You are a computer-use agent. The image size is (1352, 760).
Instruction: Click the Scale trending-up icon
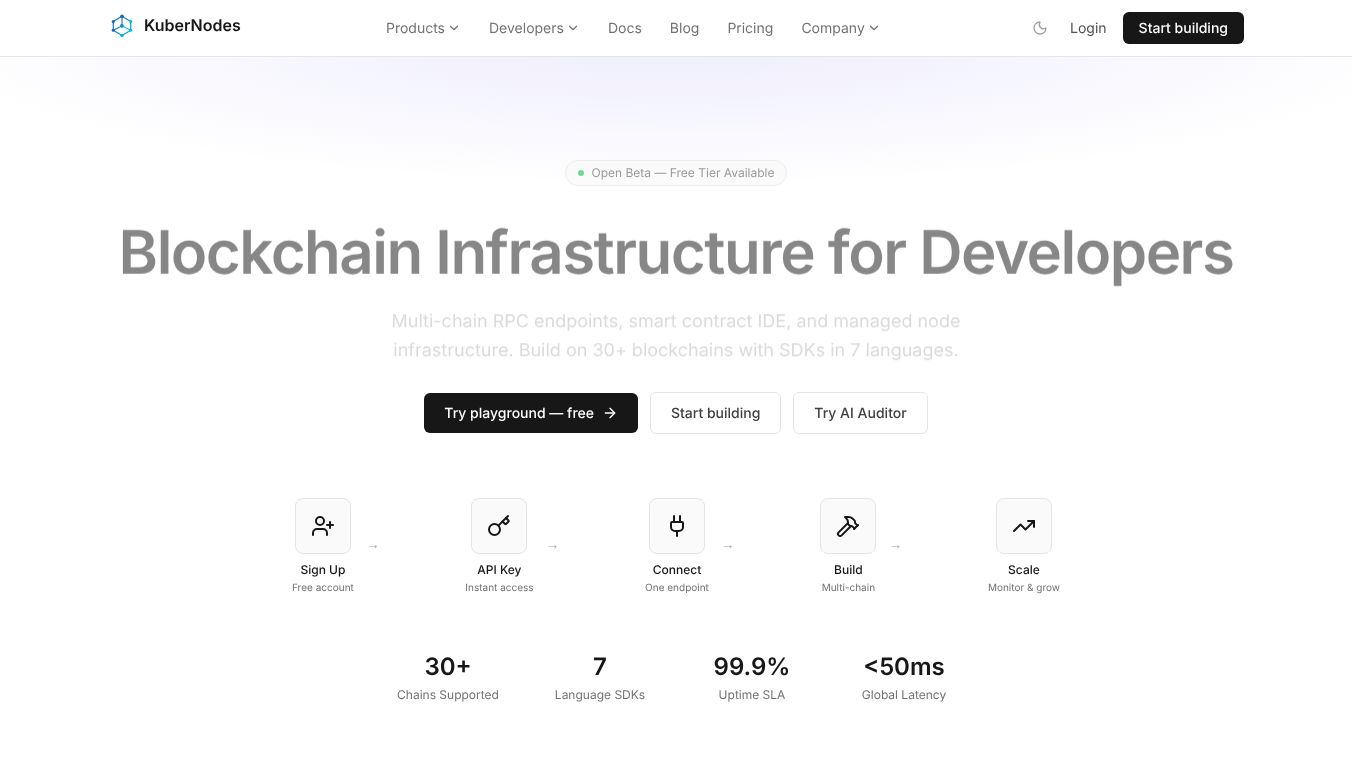pyautogui.click(x=1024, y=526)
